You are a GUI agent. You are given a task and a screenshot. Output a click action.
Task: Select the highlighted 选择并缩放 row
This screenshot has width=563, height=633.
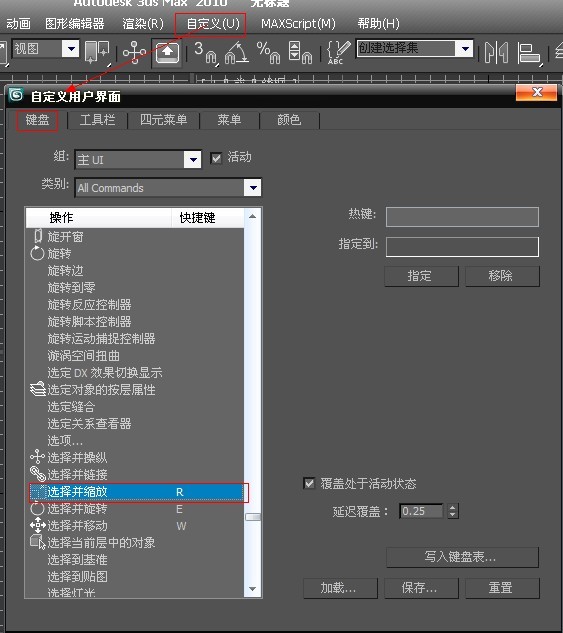pyautogui.click(x=136, y=492)
